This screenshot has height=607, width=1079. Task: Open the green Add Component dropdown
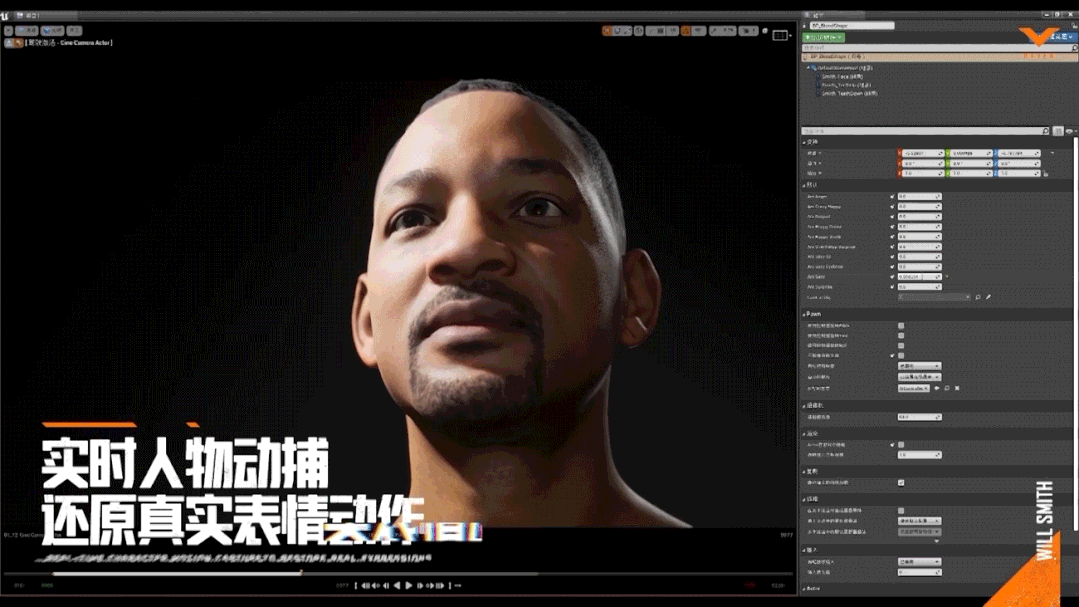(824, 38)
